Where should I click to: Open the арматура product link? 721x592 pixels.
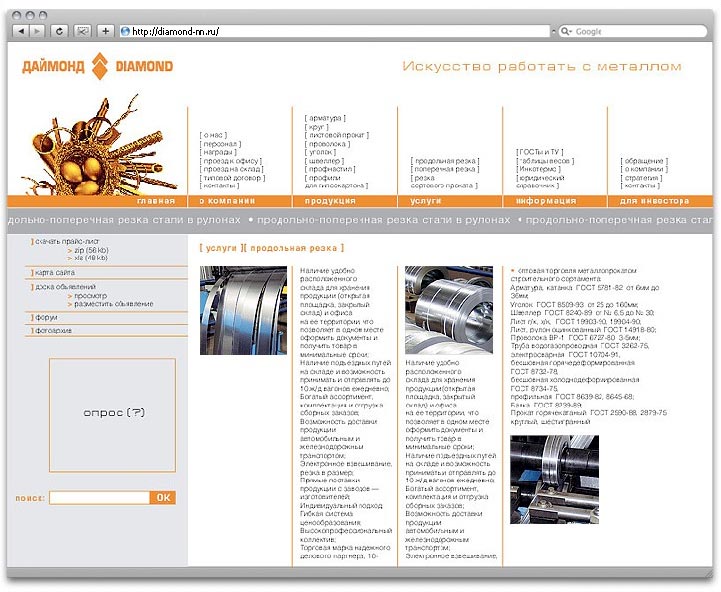point(325,118)
